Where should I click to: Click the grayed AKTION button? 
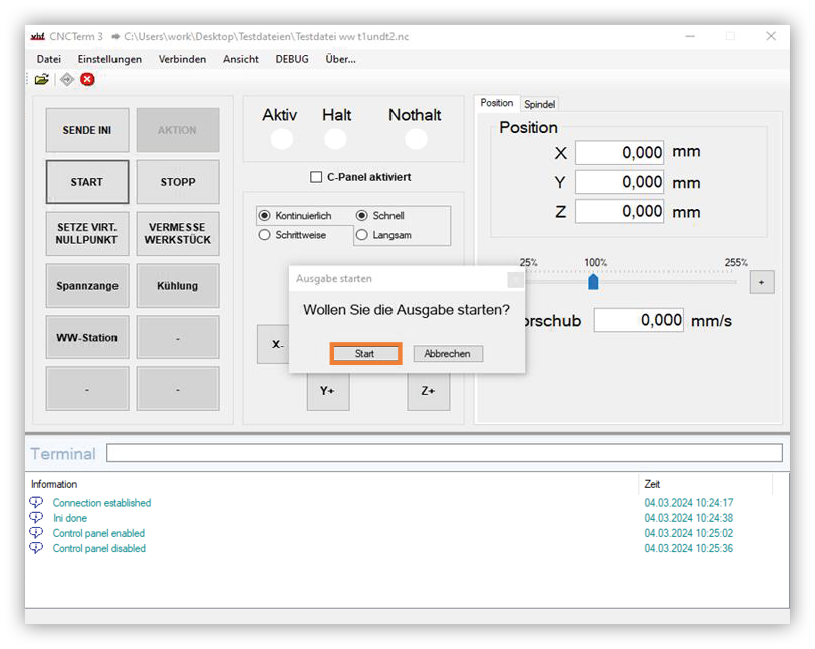178,130
